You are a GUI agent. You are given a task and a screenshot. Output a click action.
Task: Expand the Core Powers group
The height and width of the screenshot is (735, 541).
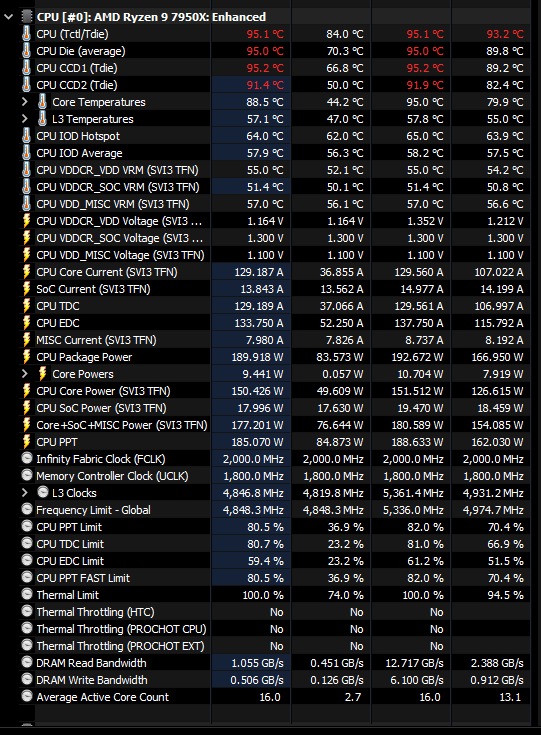click(25, 374)
